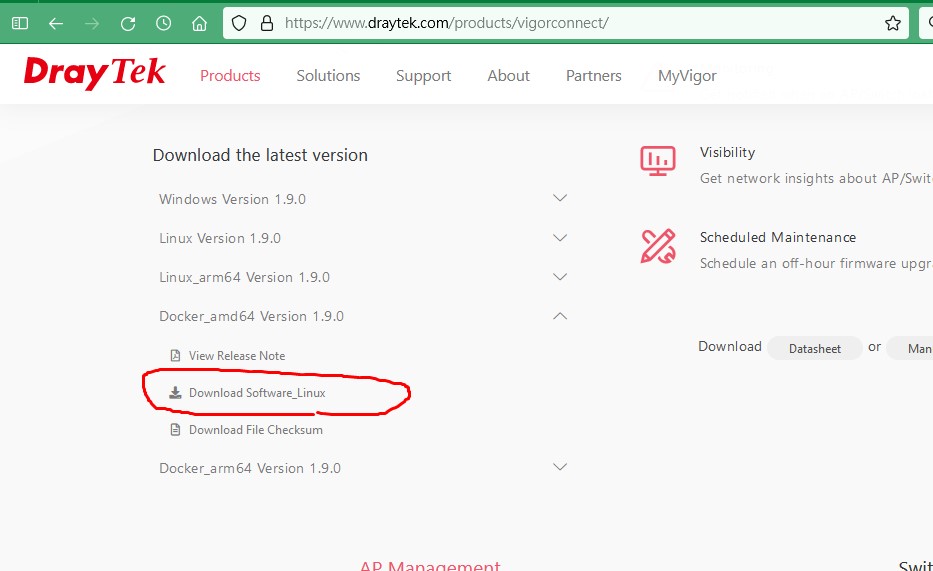Click Download Software_Linux link
Image resolution: width=933 pixels, height=571 pixels.
pos(256,393)
